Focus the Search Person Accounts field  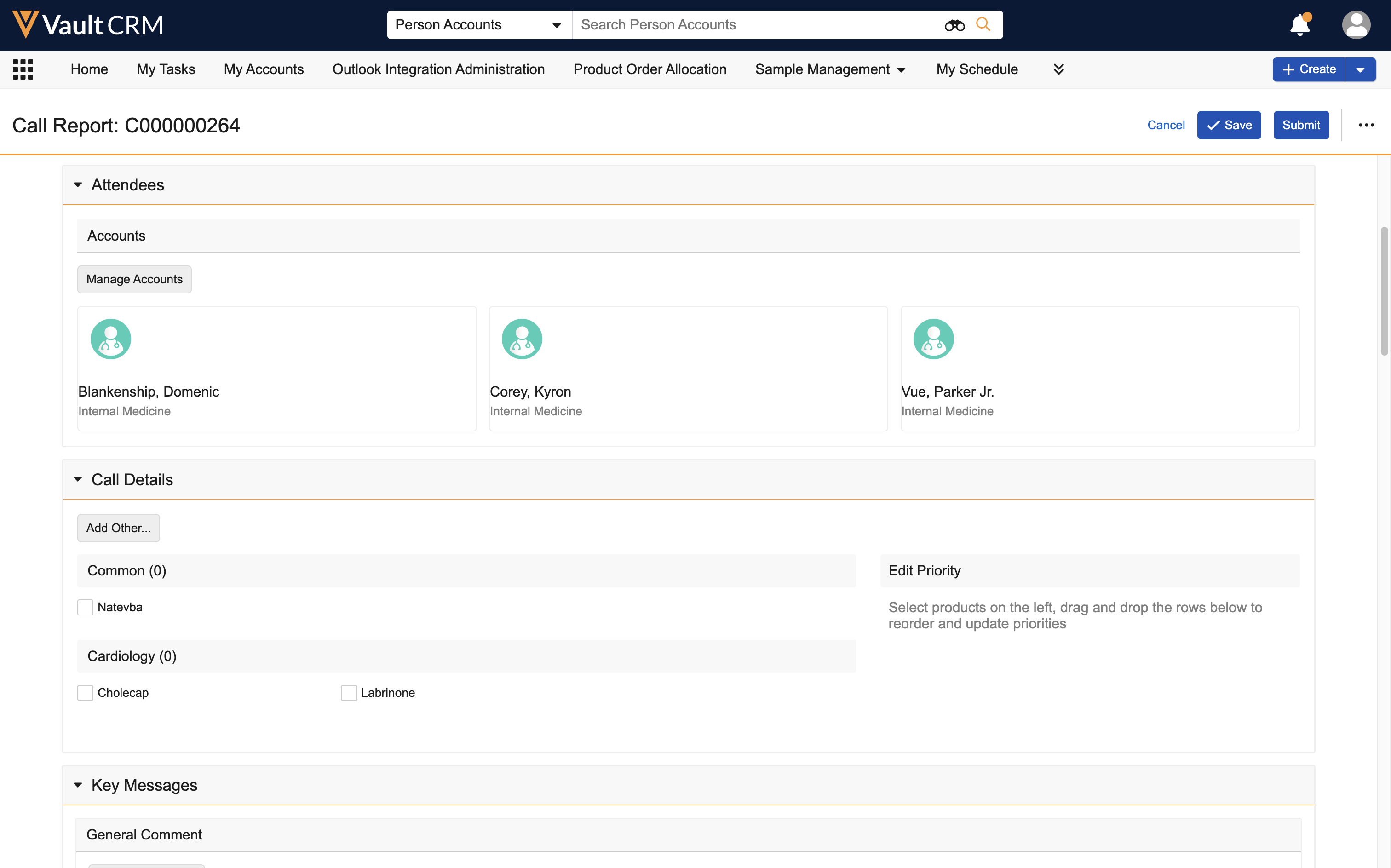[758, 25]
